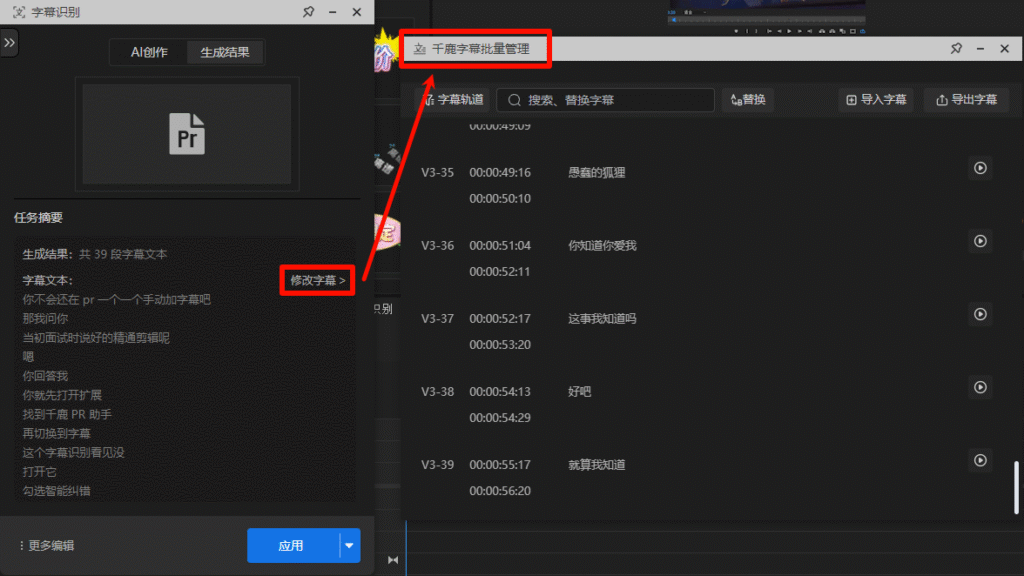Expand the left sidebar with the chevron arrows
The image size is (1024, 576).
[10, 43]
